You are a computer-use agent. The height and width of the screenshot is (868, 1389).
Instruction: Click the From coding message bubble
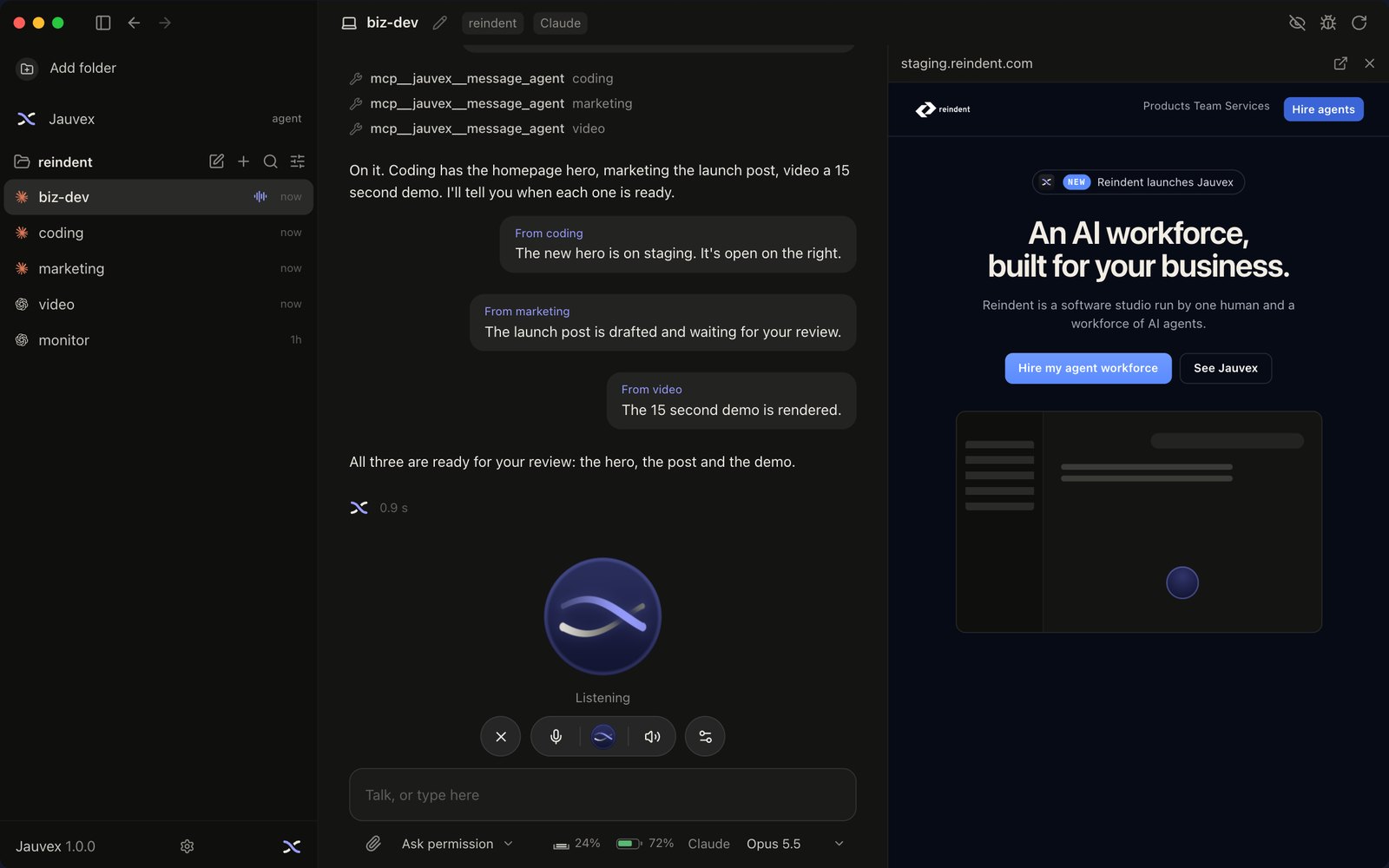(x=678, y=244)
